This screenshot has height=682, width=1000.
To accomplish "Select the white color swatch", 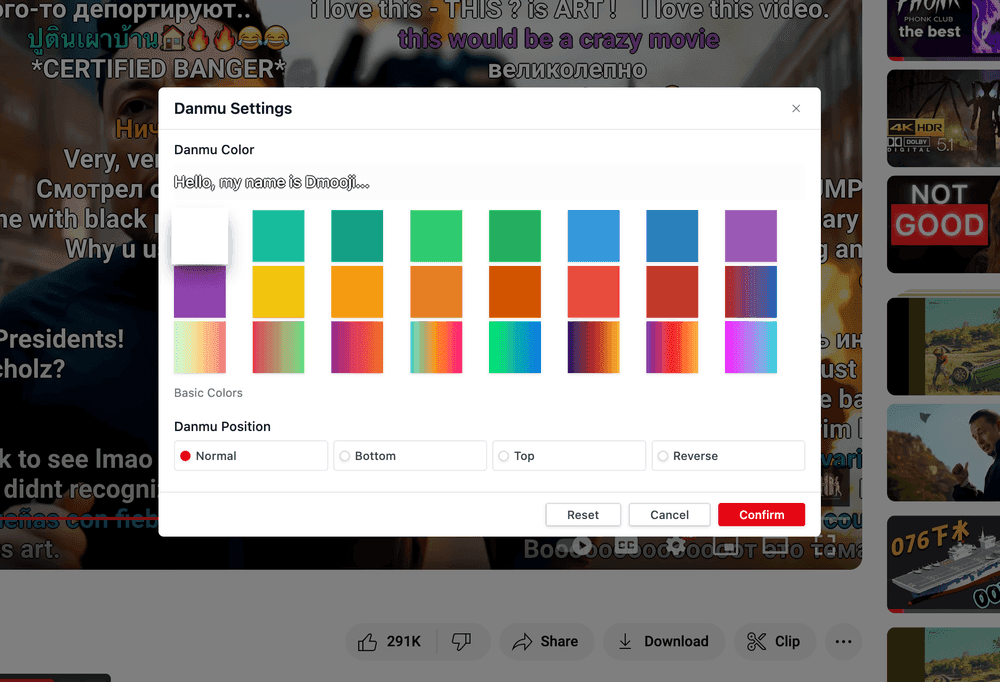I will [200, 235].
